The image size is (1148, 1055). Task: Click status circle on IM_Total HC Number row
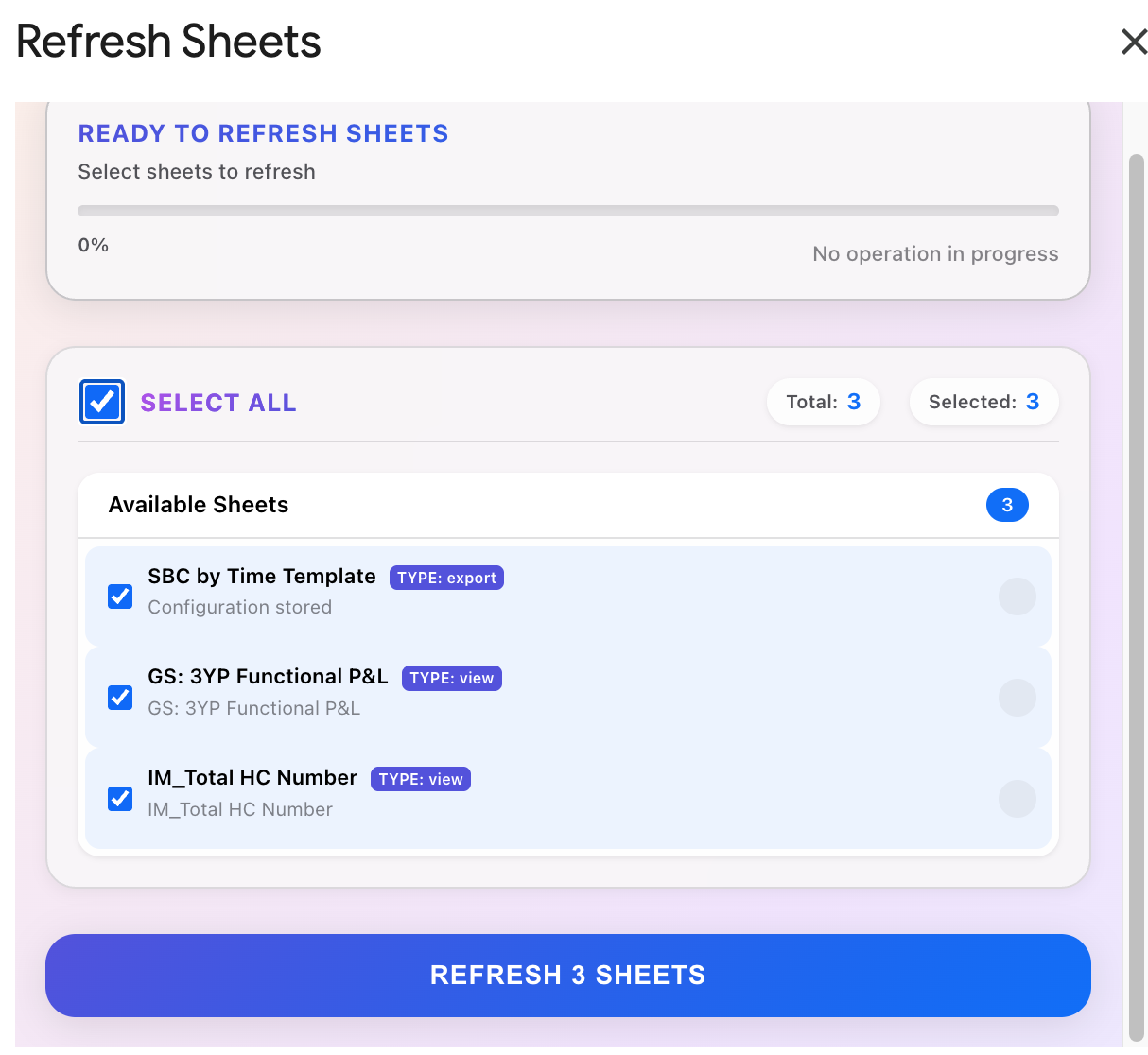(1017, 799)
